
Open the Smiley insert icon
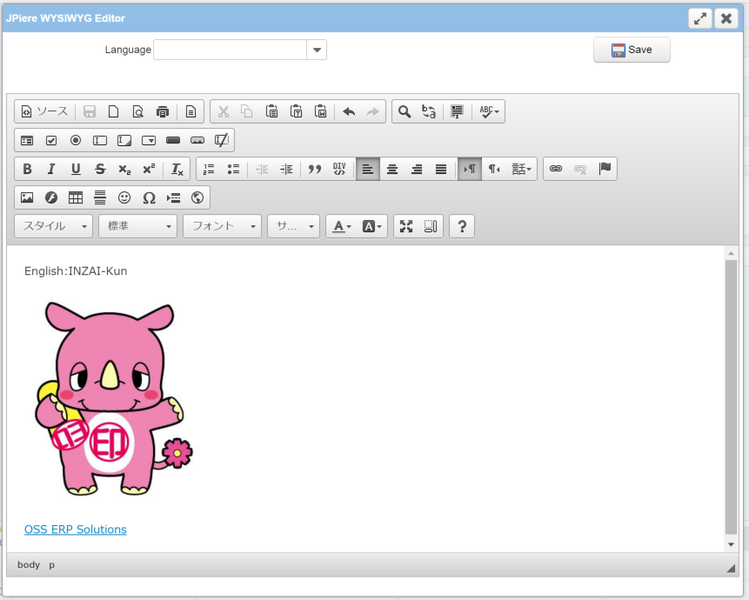(x=124, y=198)
